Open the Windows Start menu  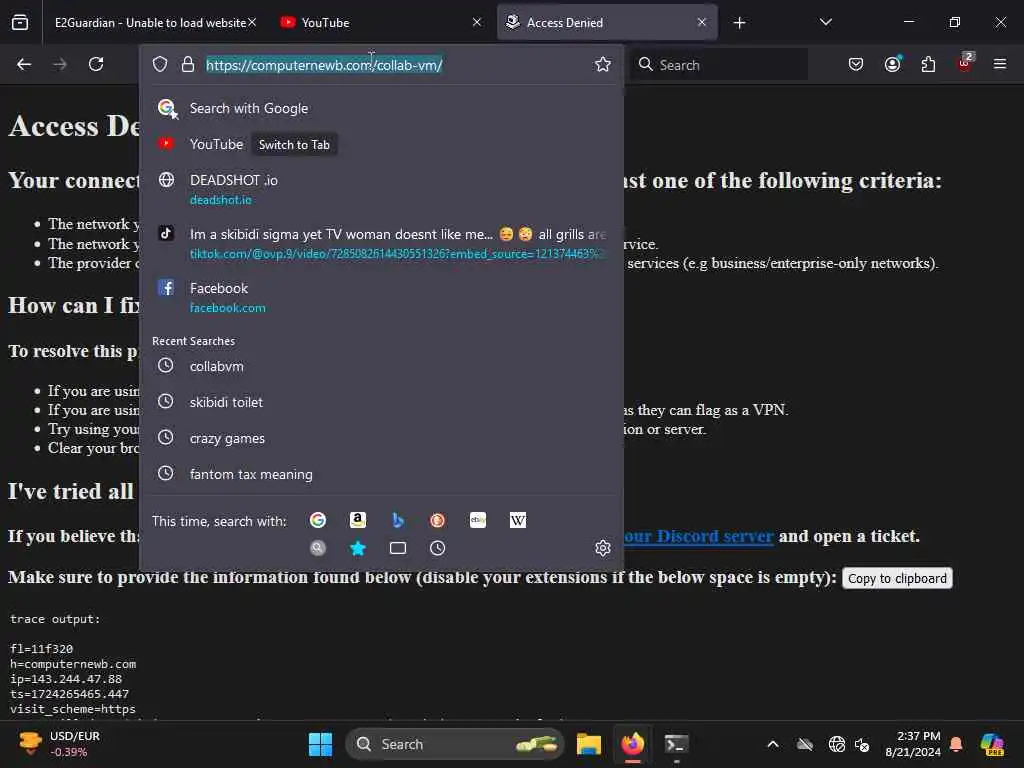coord(320,744)
